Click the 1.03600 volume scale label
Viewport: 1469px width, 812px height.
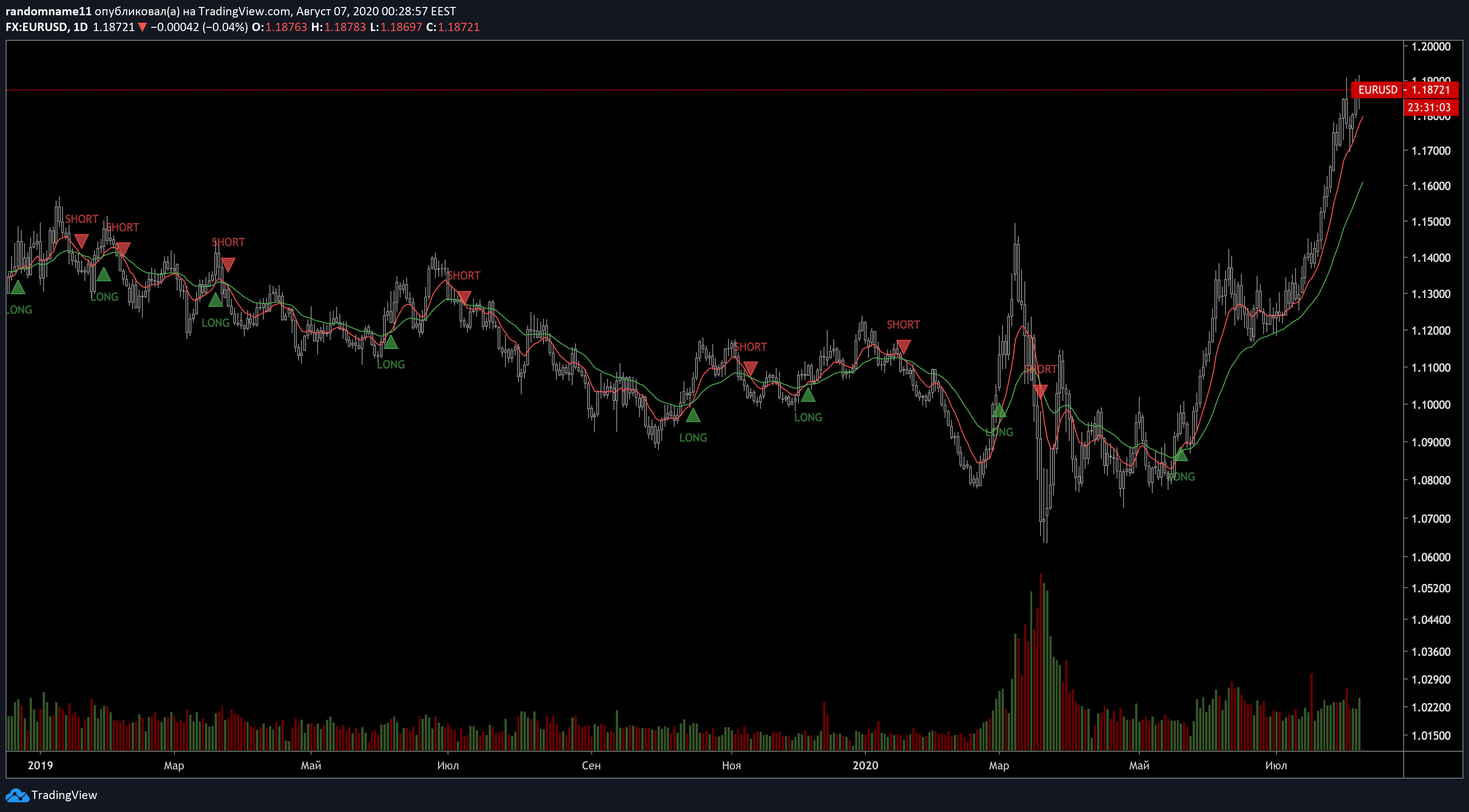click(1431, 651)
